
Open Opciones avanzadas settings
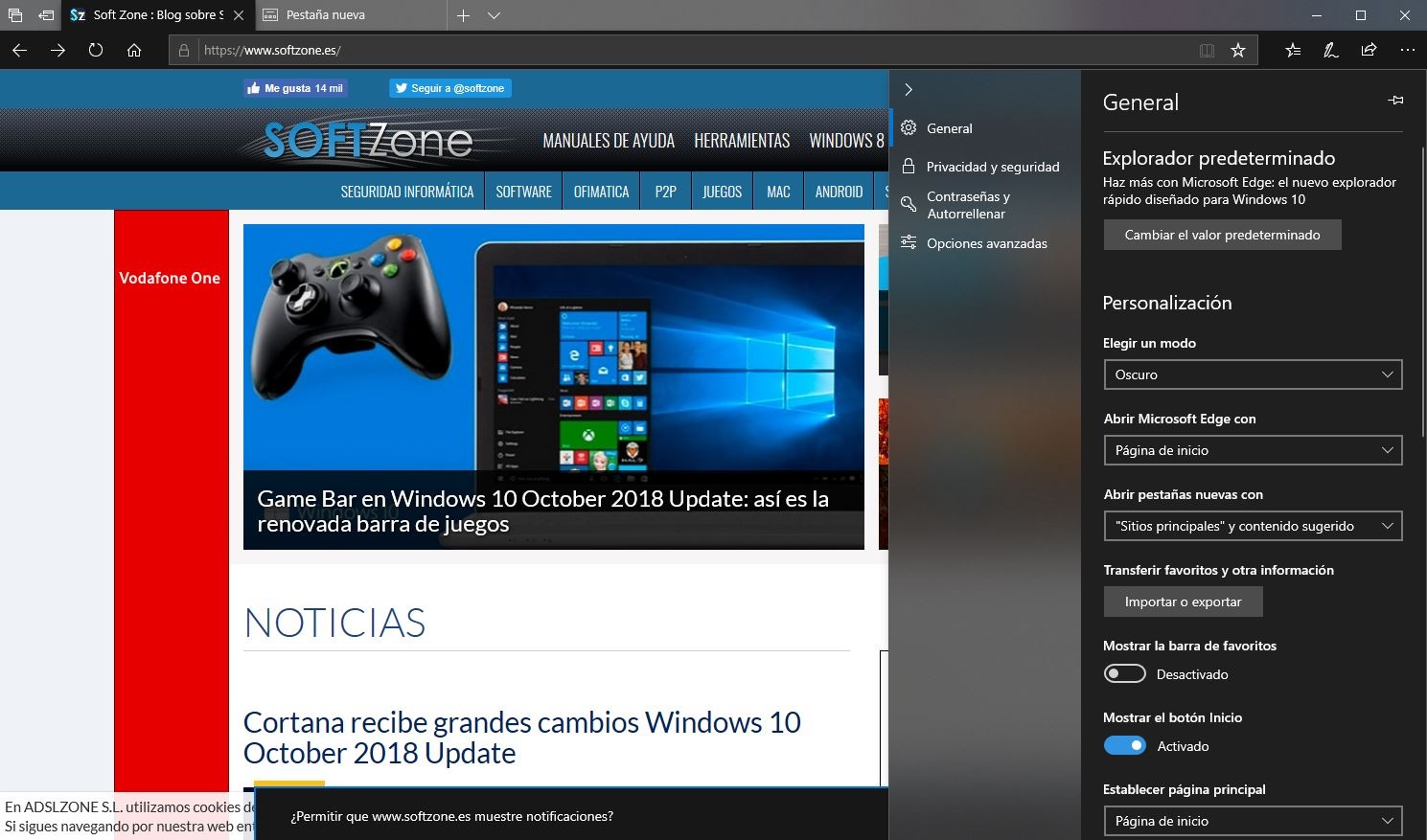984,243
